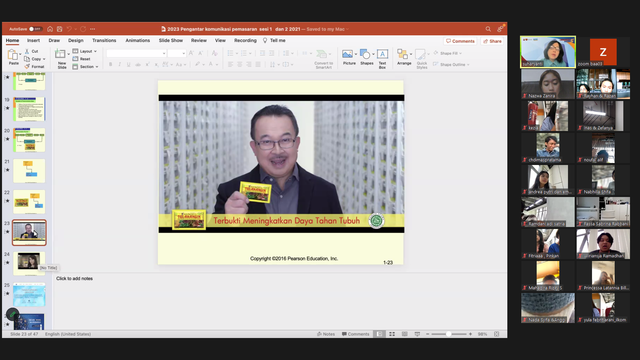Switch to Slide Sorter view in status bar
This screenshot has width=640, height=360.
[x=392, y=334]
